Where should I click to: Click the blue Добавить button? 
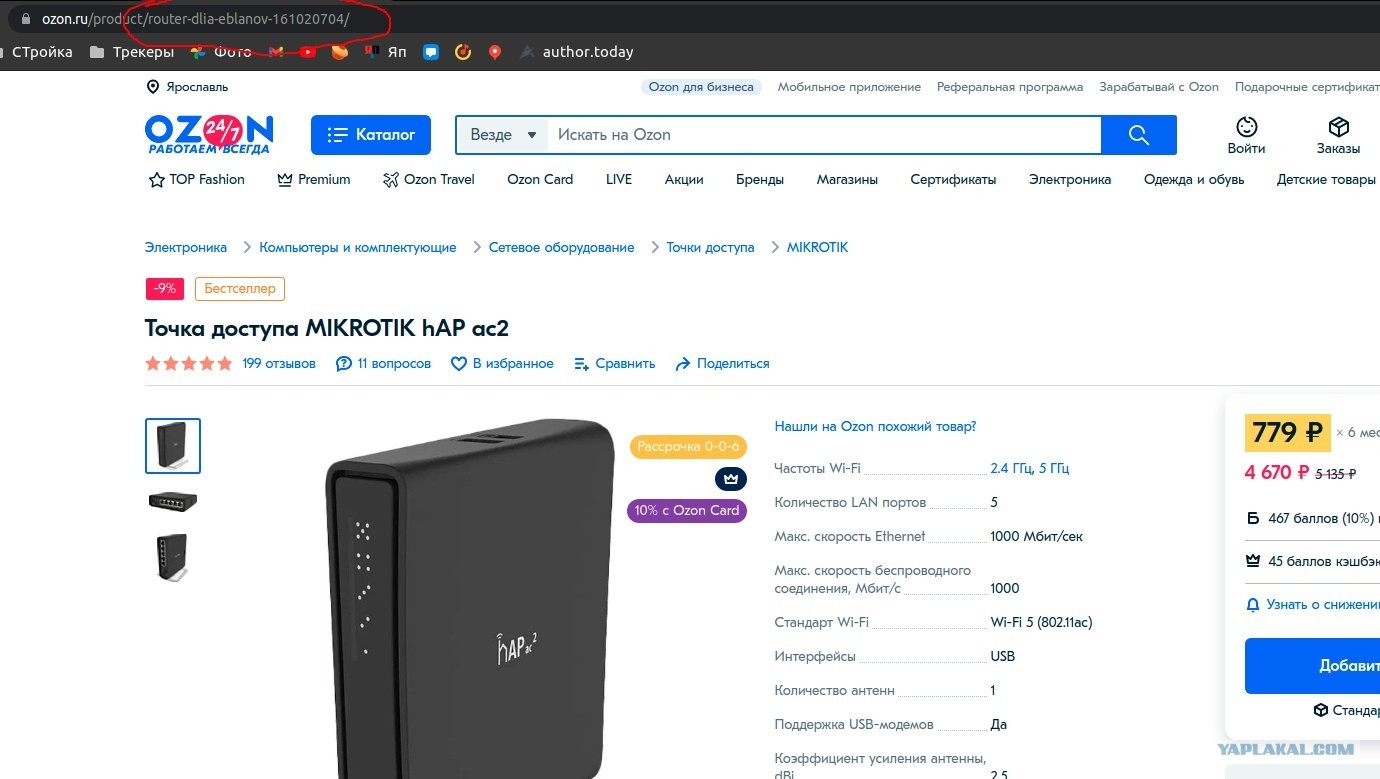(x=1312, y=666)
